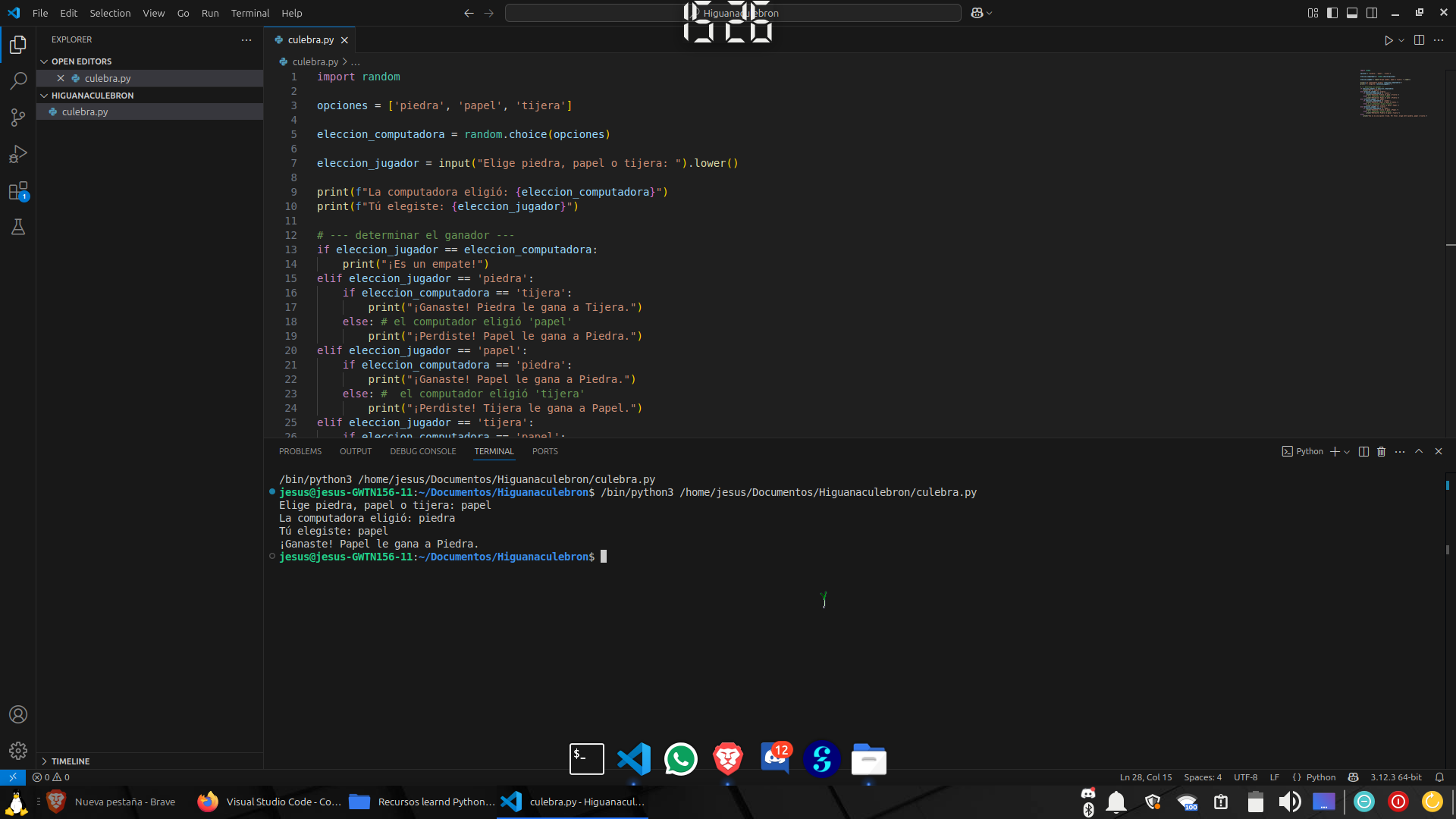Open the Run and Debug view
The width and height of the screenshot is (1456, 819).
(18, 154)
